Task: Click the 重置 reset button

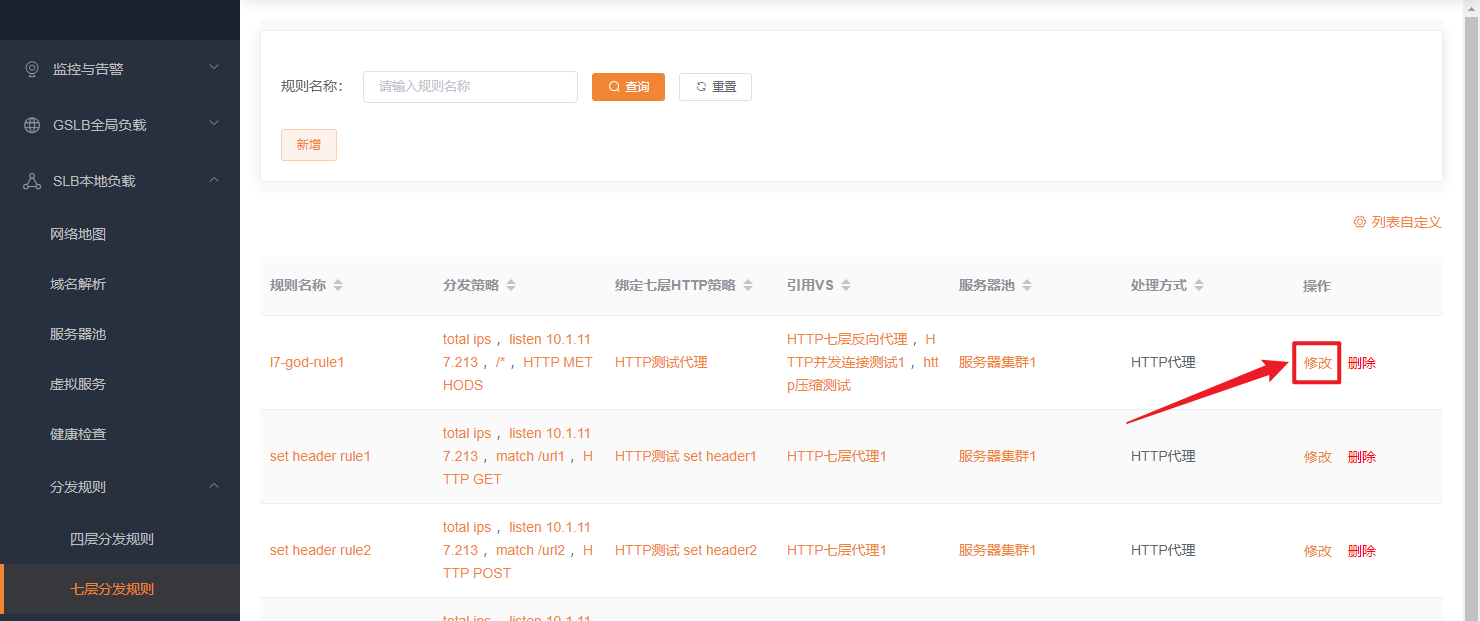Action: 715,87
